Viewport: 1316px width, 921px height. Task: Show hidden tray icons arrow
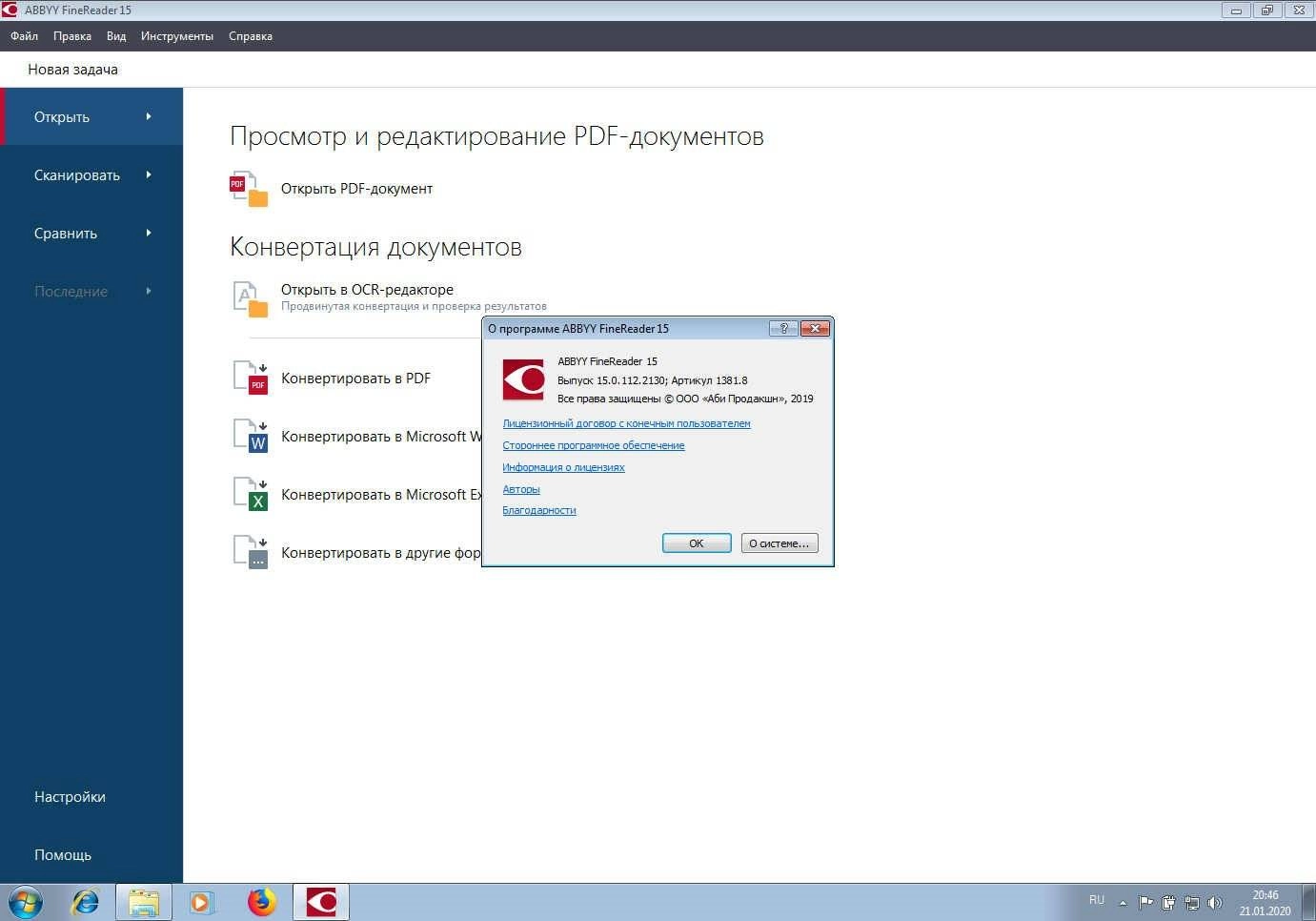point(1123,902)
